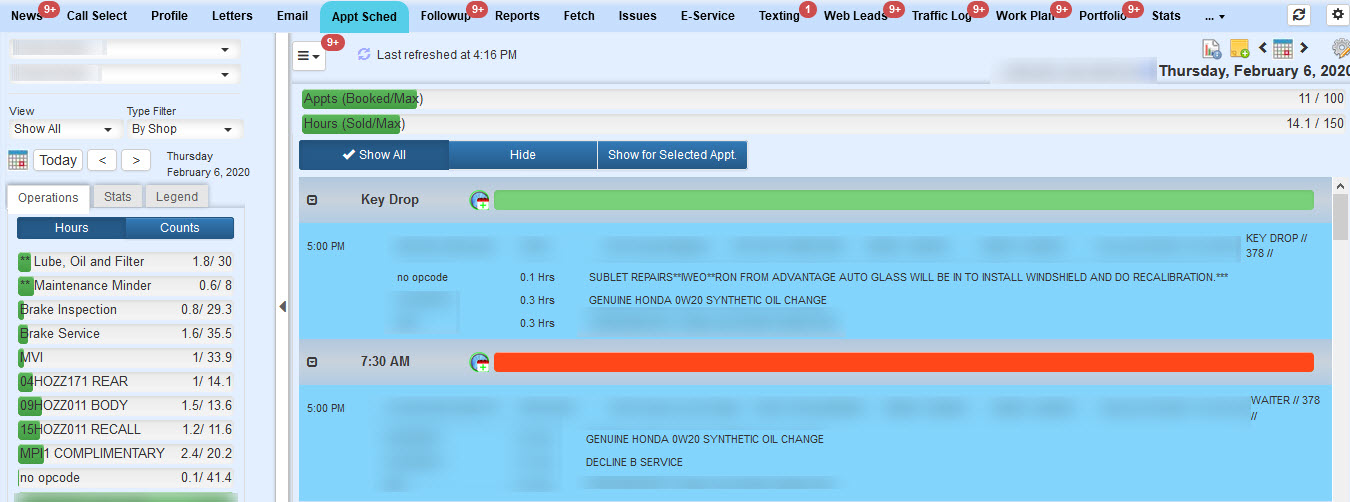Click the bar chart report icon
The image size is (1350, 502).
click(x=1211, y=48)
